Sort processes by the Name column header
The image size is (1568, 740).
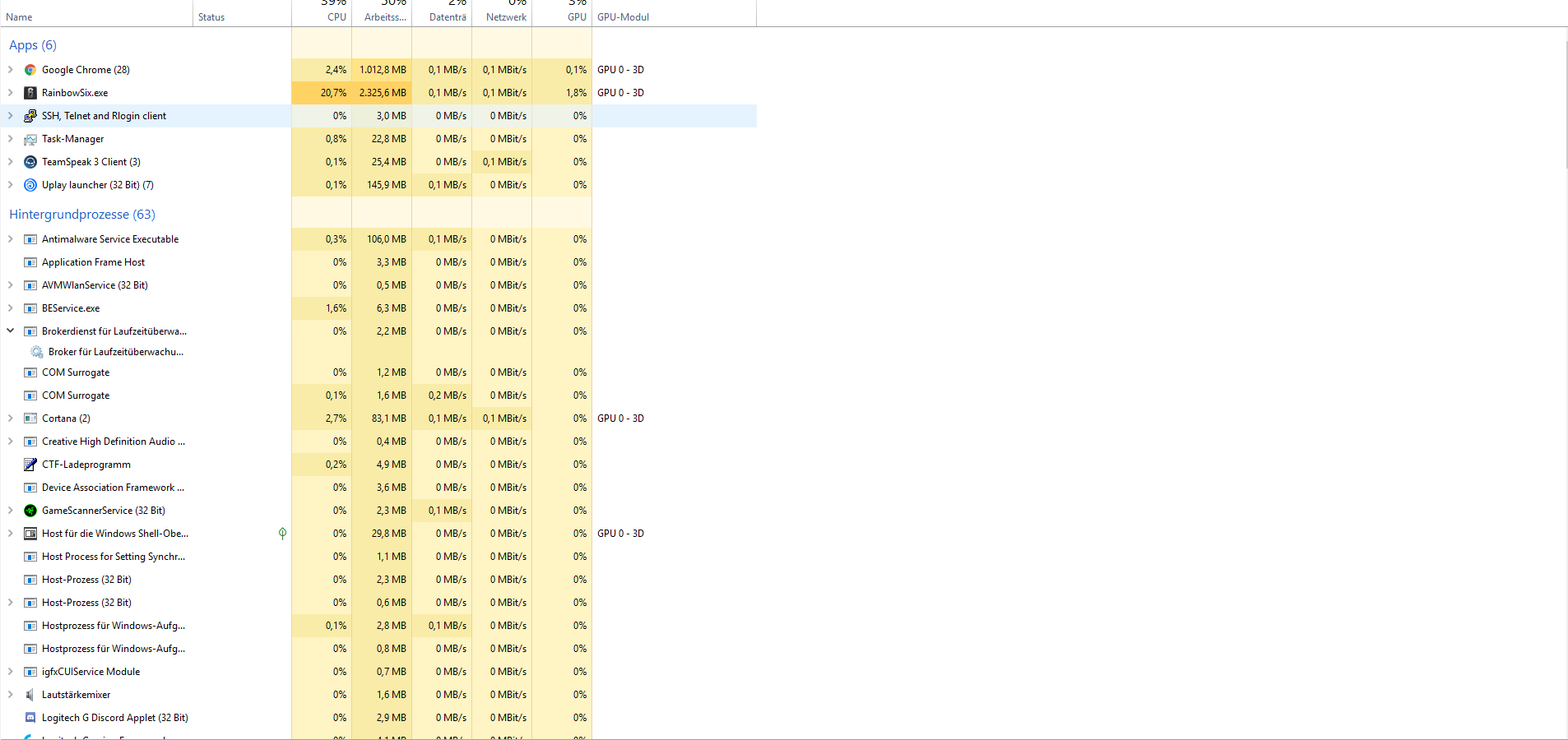tap(96, 14)
